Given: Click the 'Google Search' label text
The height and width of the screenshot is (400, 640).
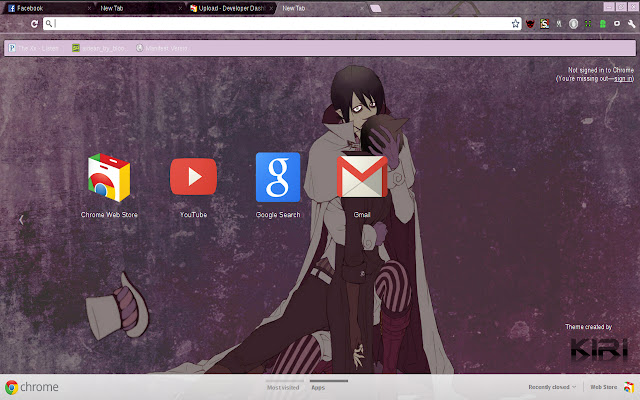Looking at the screenshot, I should [278, 215].
